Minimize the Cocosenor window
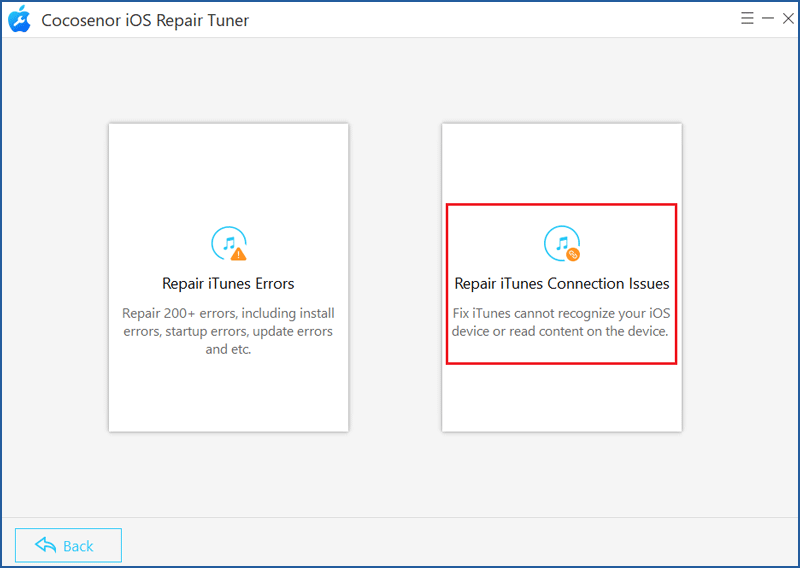Screen dimensions: 800x568 point(768,19)
